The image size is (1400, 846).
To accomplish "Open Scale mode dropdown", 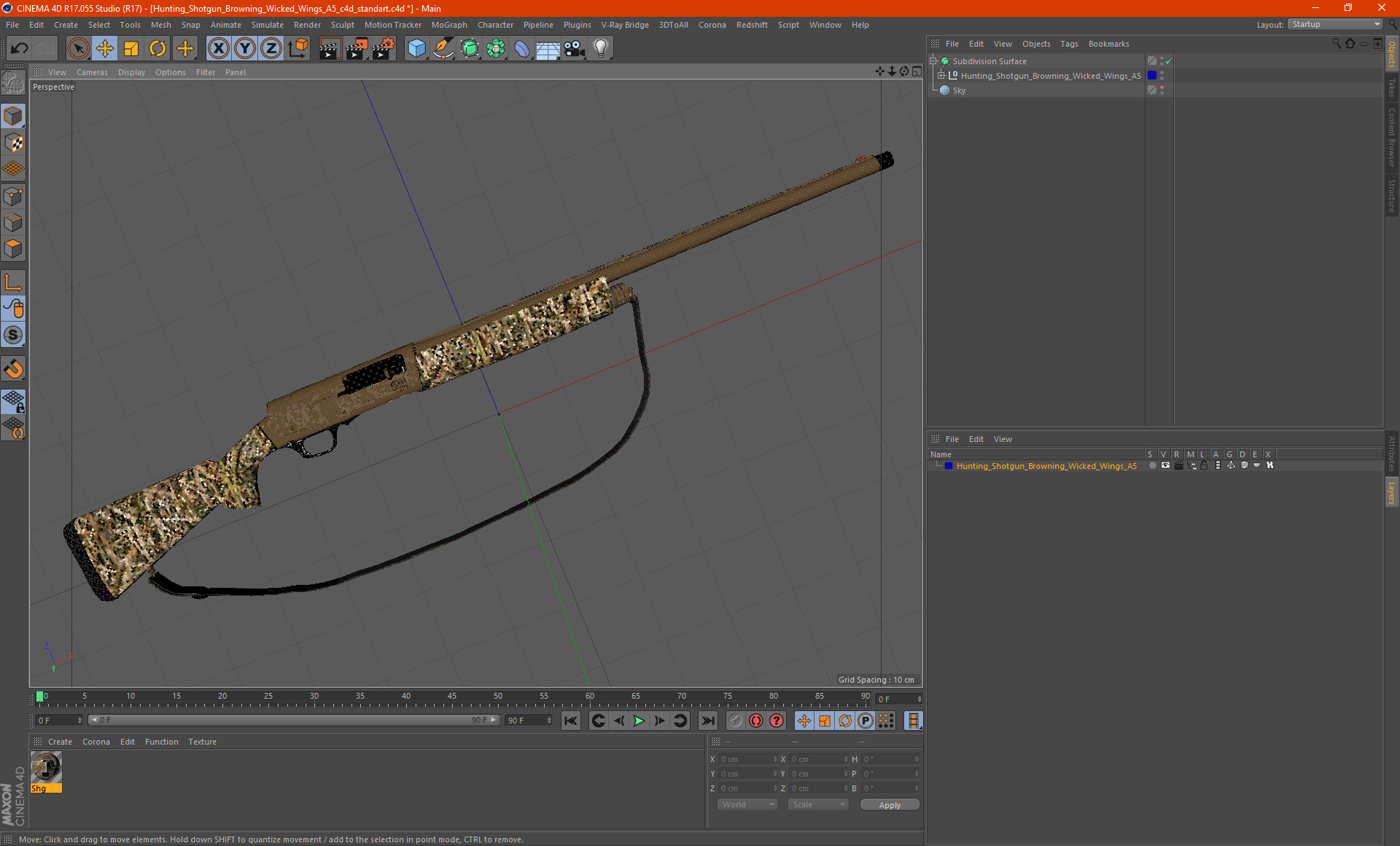I will [818, 804].
